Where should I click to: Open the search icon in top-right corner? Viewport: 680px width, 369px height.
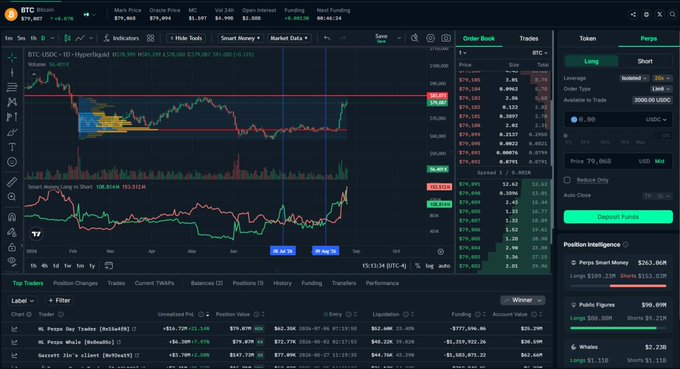click(x=673, y=14)
